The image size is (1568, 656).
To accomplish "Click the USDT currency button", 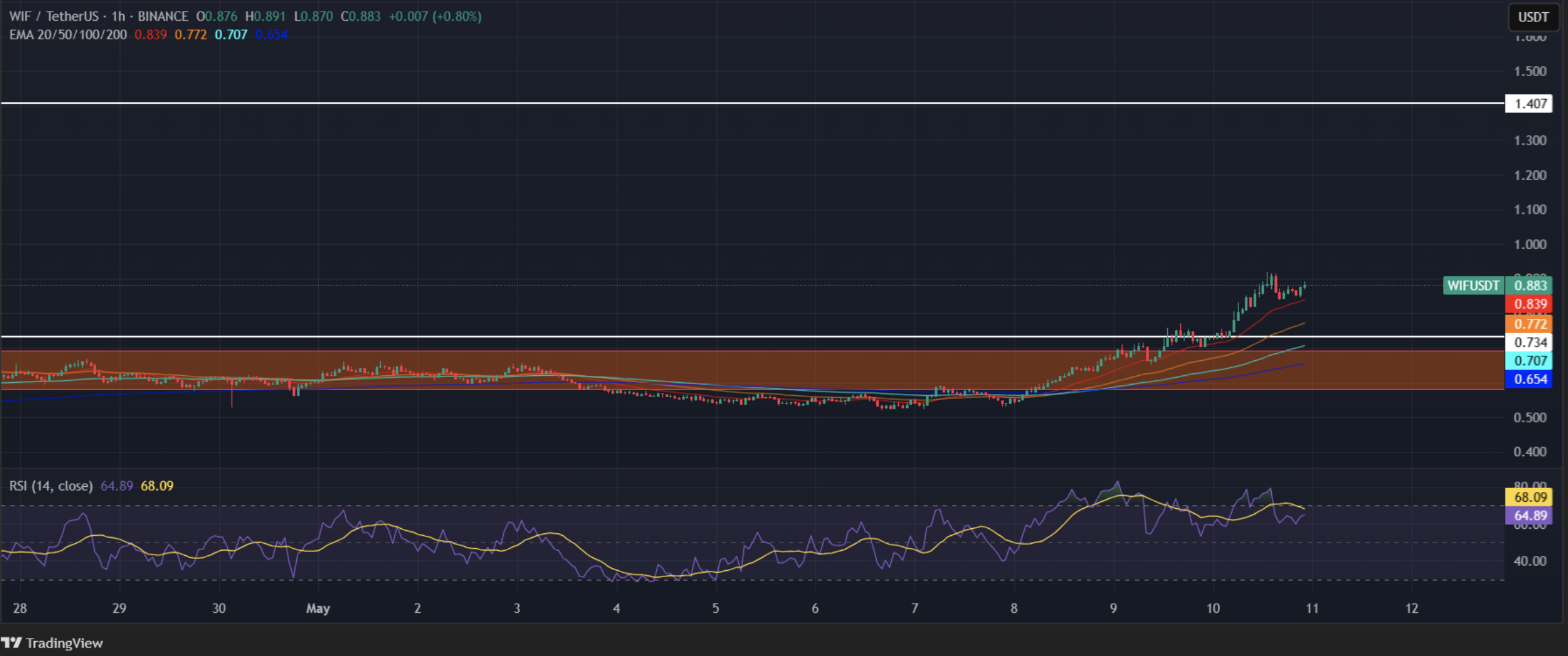I will pyautogui.click(x=1533, y=17).
